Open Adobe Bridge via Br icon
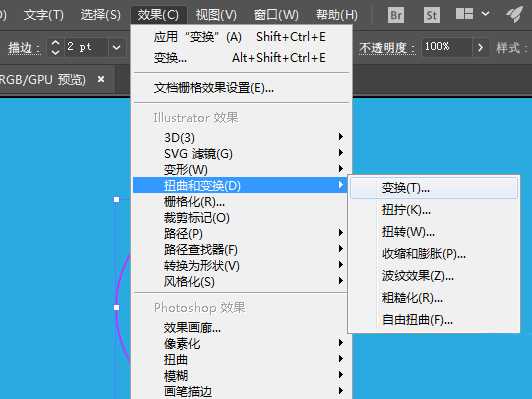Image resolution: width=532 pixels, height=399 pixels. click(x=396, y=15)
